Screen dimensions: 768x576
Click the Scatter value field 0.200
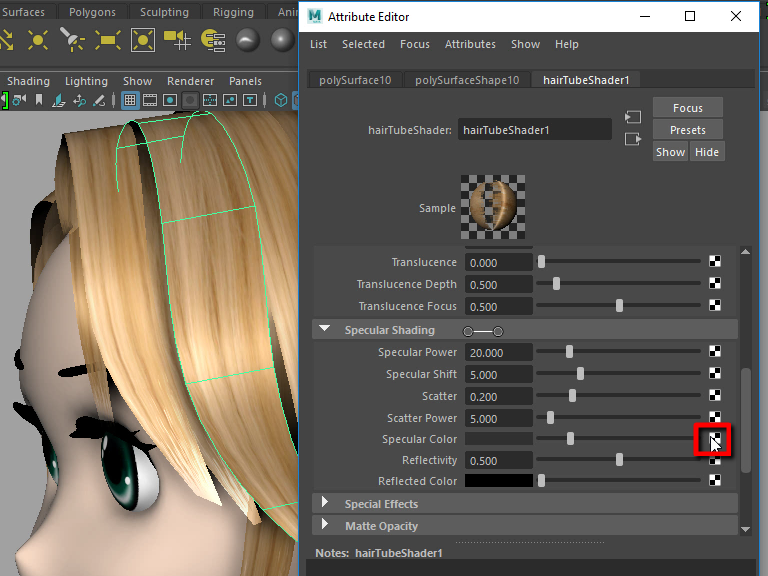tap(499, 396)
